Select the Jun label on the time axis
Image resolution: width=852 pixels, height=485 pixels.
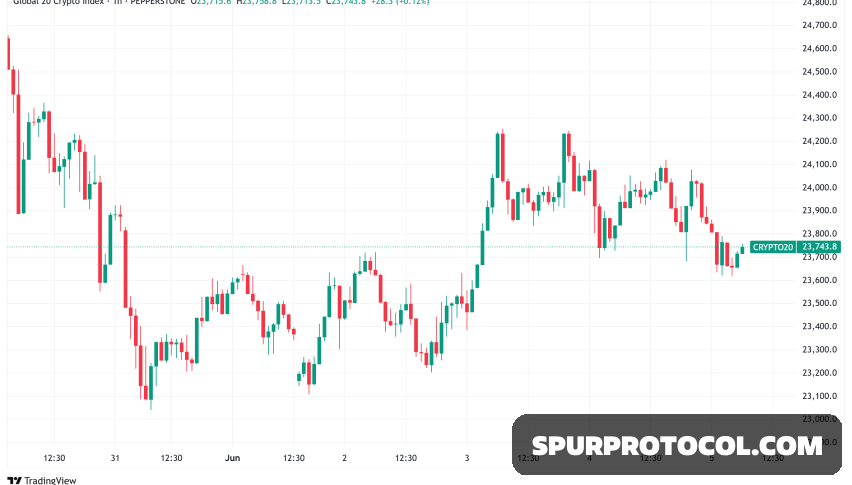click(231, 458)
